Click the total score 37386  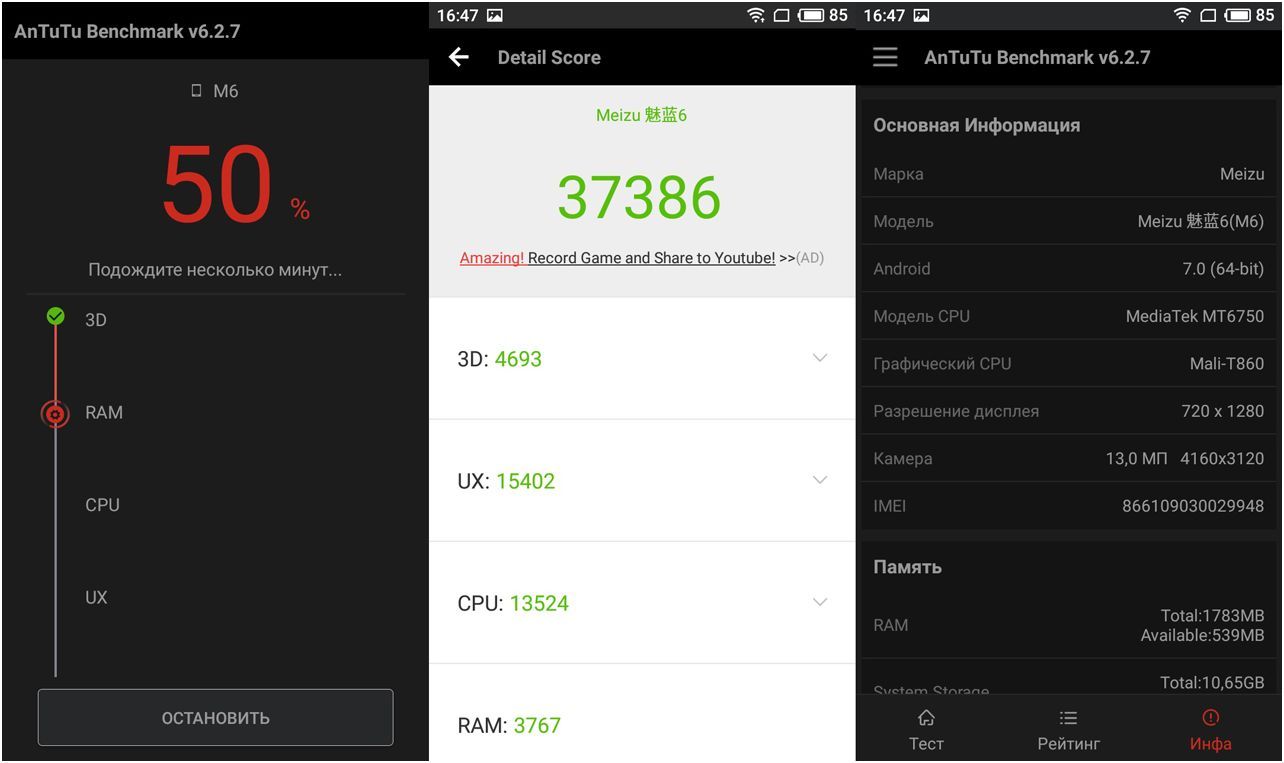tap(639, 198)
